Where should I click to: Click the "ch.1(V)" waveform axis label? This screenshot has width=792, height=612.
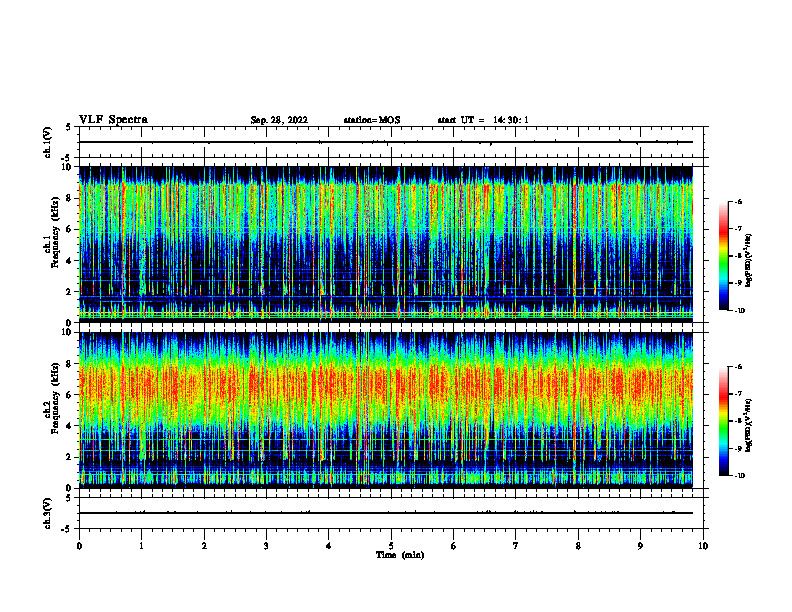[x=48, y=142]
